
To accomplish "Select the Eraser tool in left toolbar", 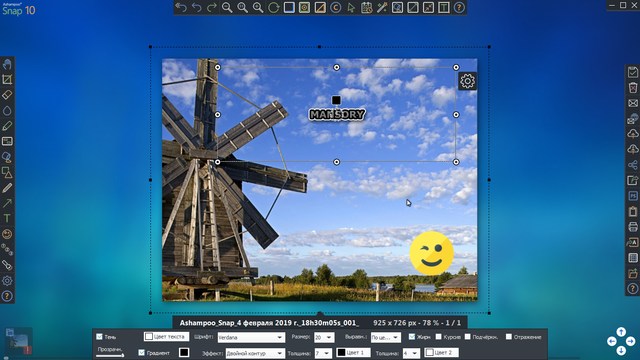I will [7, 95].
